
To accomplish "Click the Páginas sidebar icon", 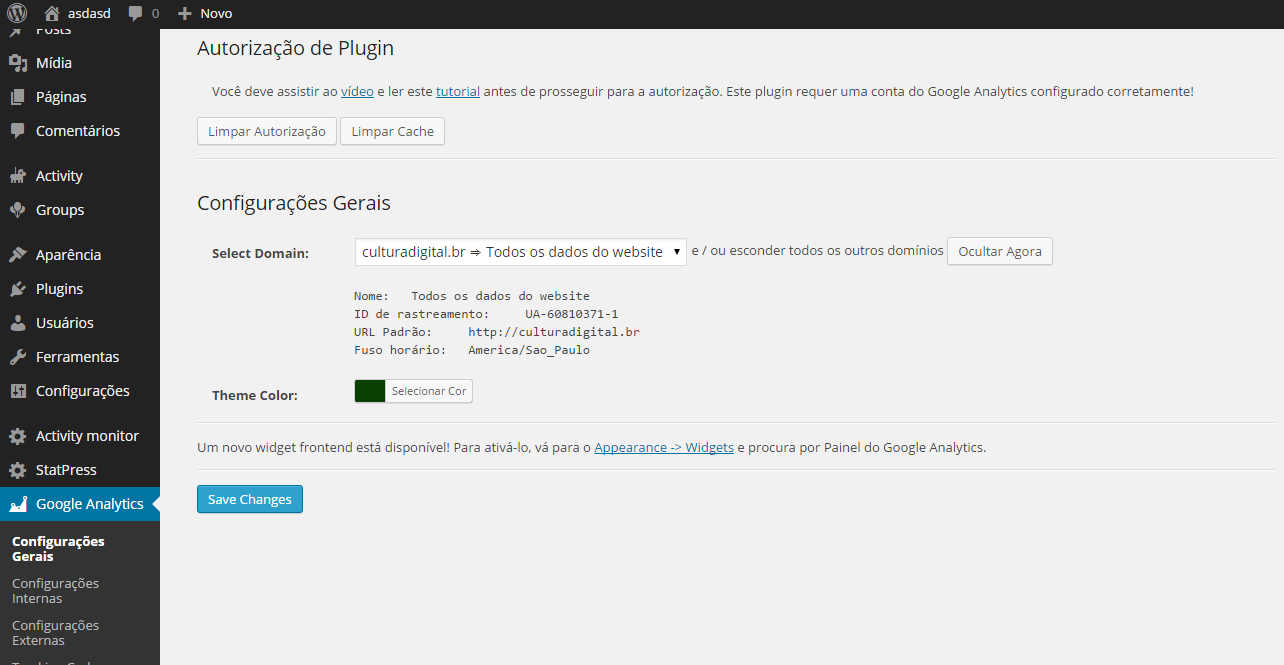I will 17,97.
